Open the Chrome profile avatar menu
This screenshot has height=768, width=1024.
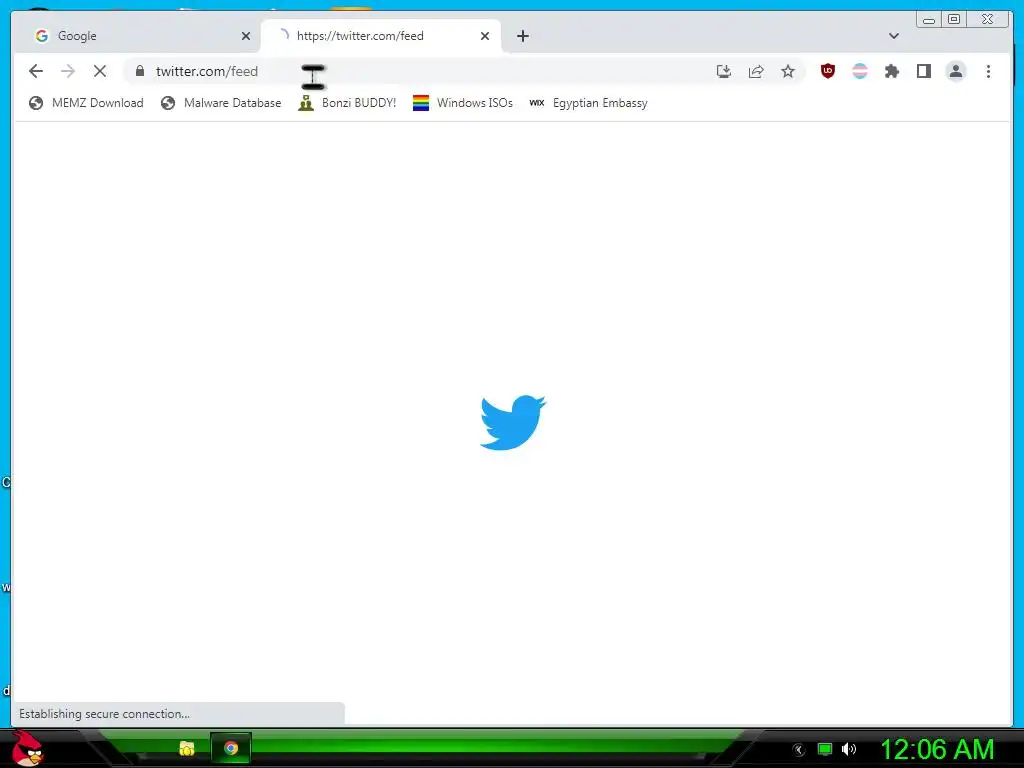(x=956, y=71)
